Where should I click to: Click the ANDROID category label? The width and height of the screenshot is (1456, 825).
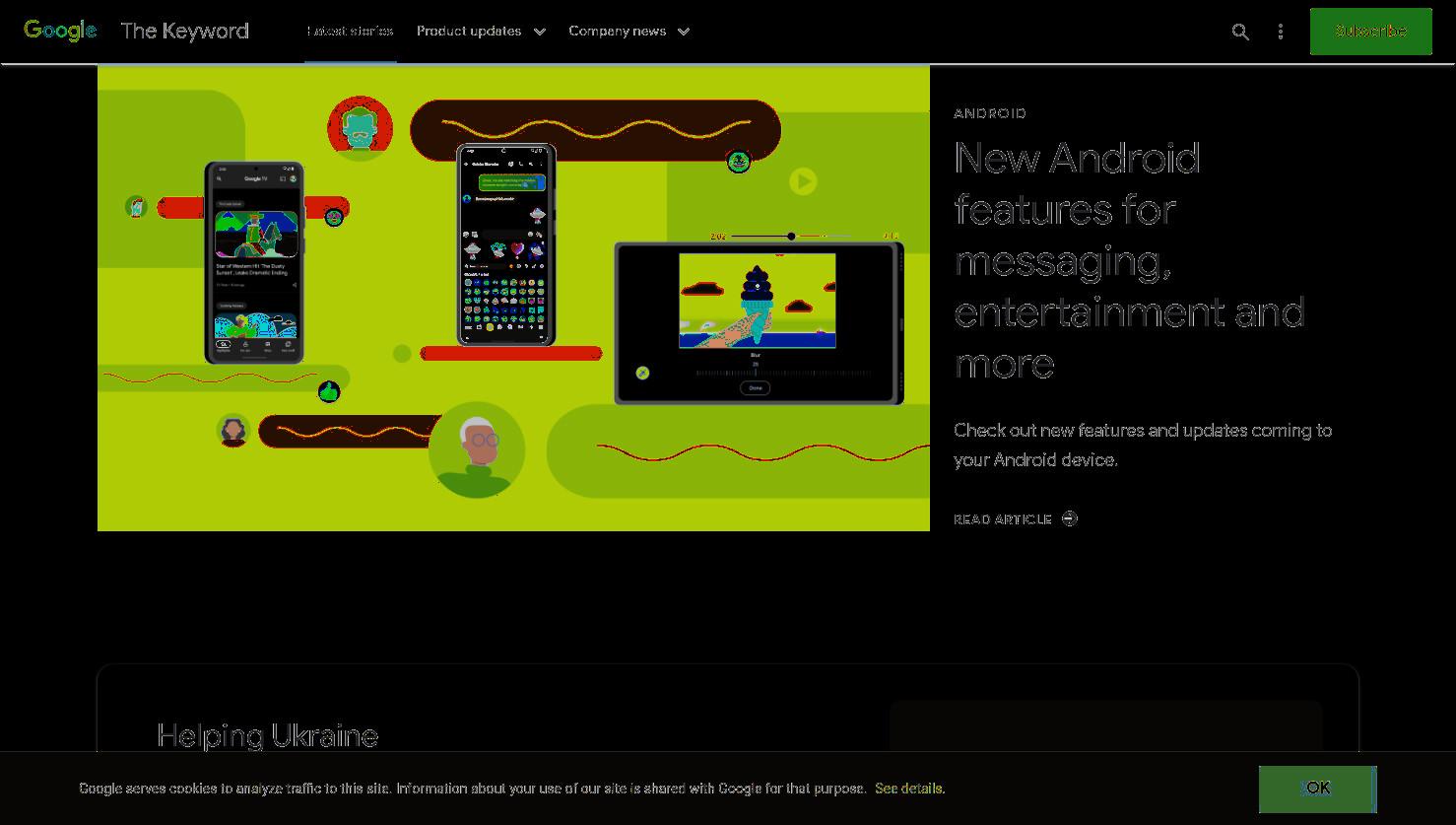click(x=990, y=113)
